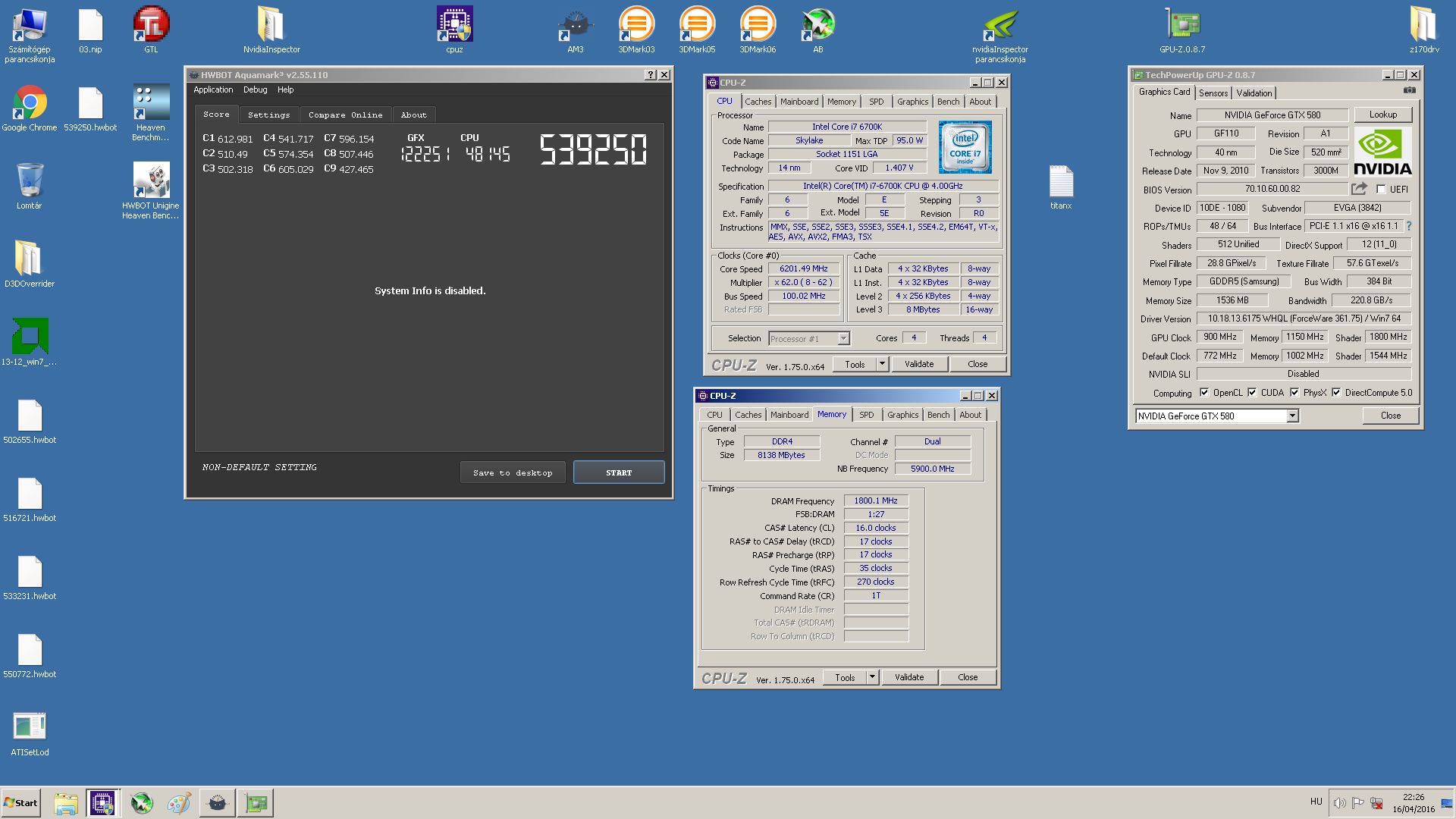Image resolution: width=1456 pixels, height=819 pixels.
Task: Switch to the paint palette taskbar app
Action: [179, 803]
